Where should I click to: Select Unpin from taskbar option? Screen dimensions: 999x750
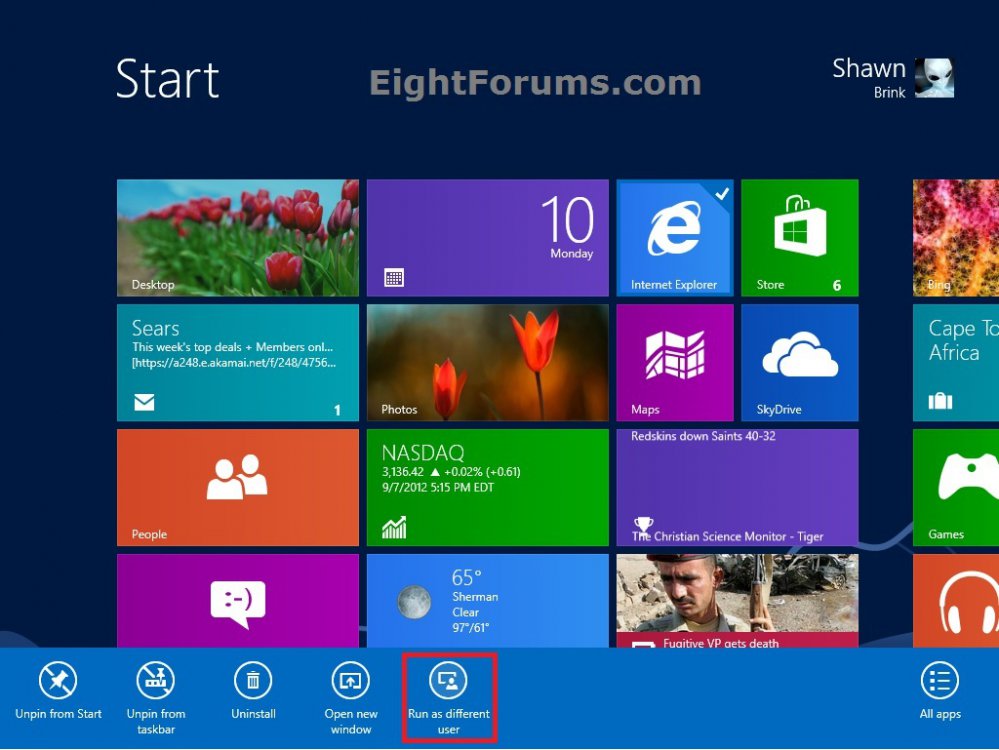(156, 681)
